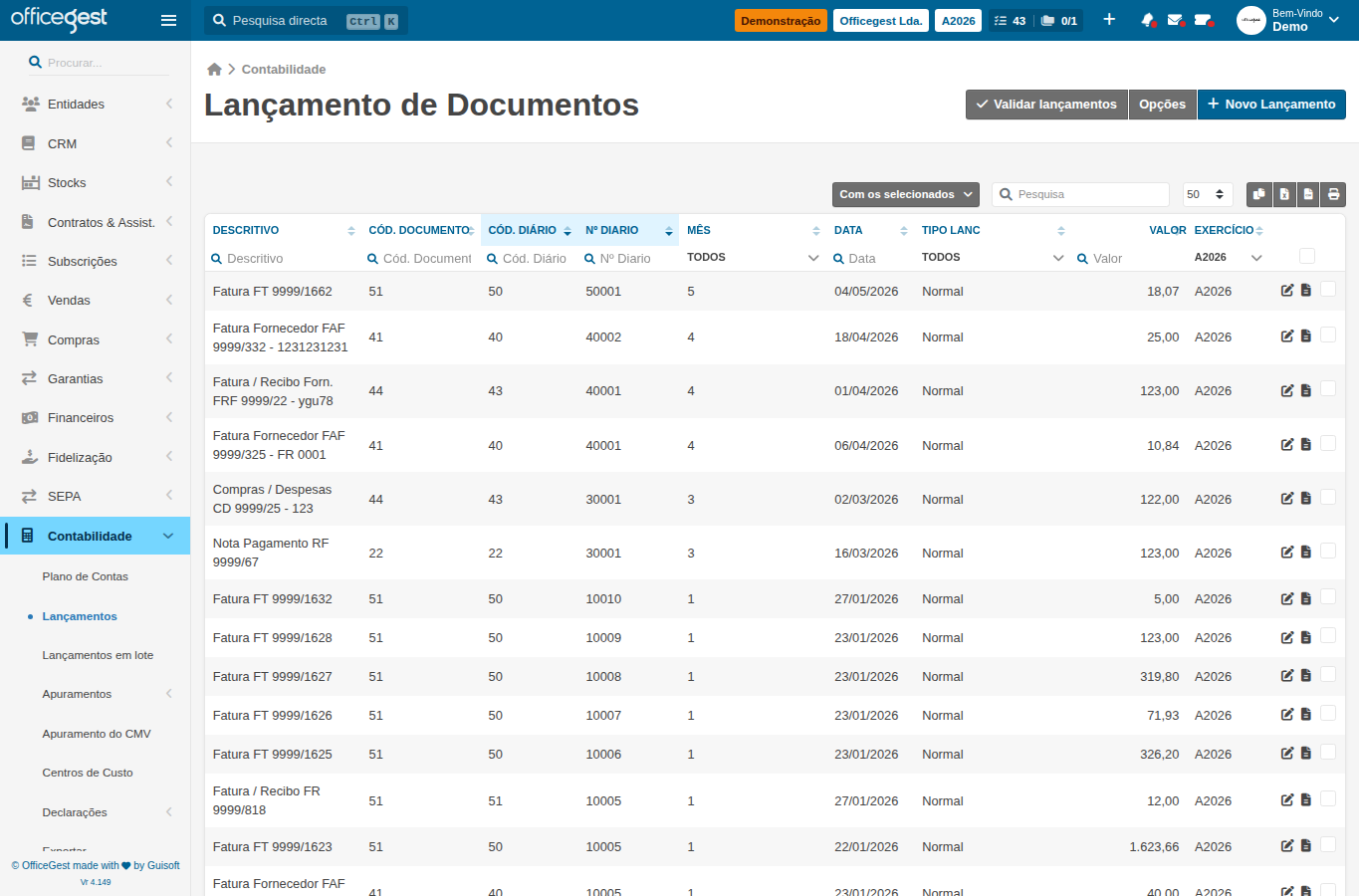Toggle the hamburger sidebar menu icon
Viewport: 1359px width, 896px height.
pyautogui.click(x=168, y=20)
